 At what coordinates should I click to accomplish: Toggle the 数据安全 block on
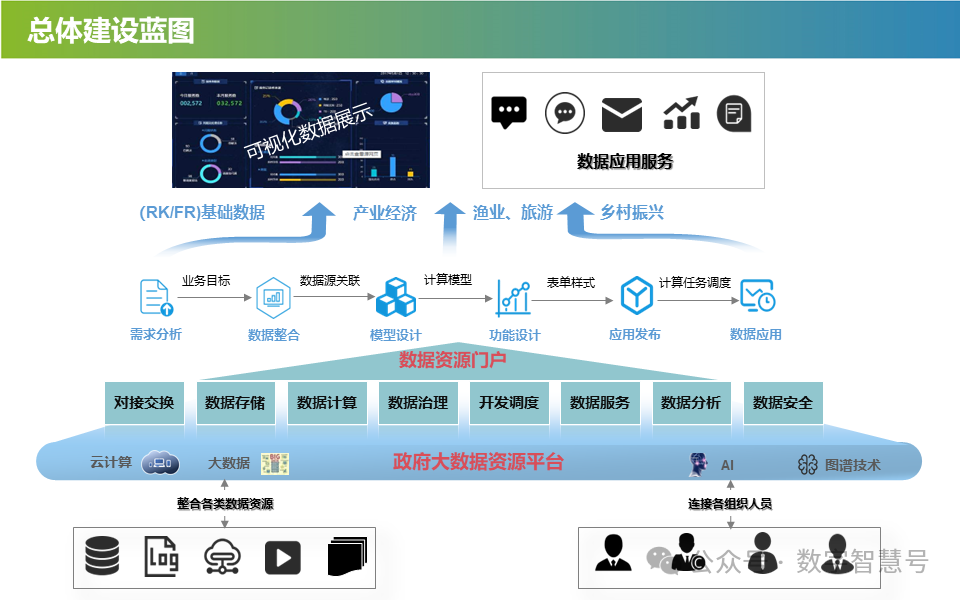(x=783, y=403)
